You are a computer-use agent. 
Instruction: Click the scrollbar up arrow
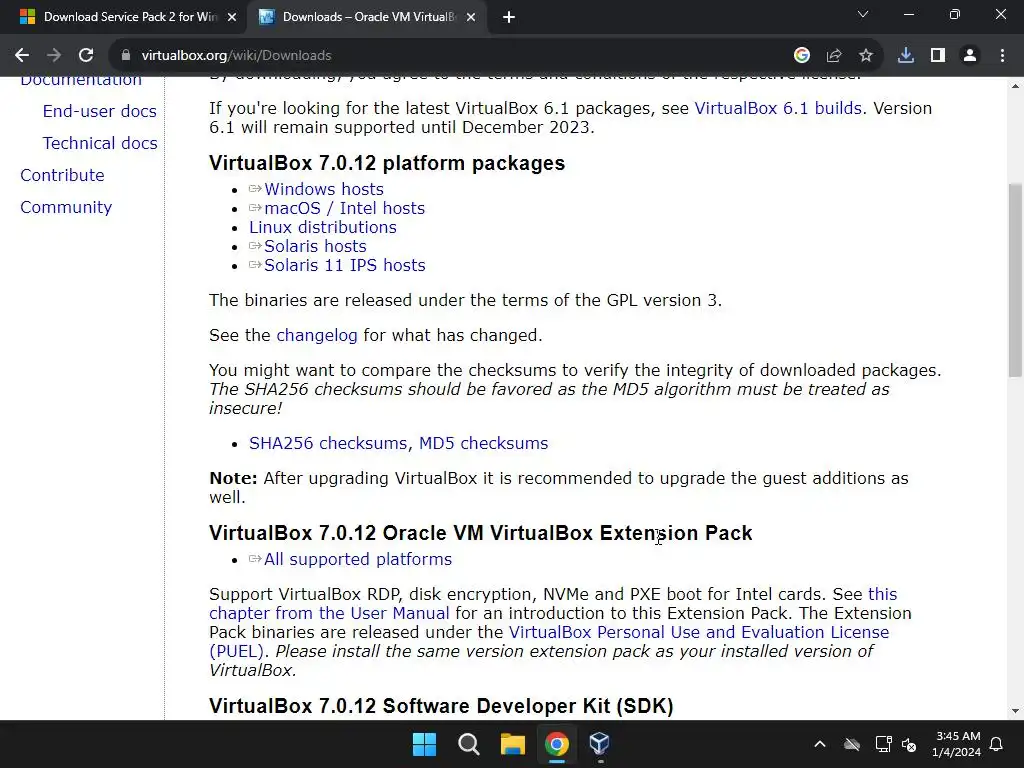click(x=1015, y=86)
